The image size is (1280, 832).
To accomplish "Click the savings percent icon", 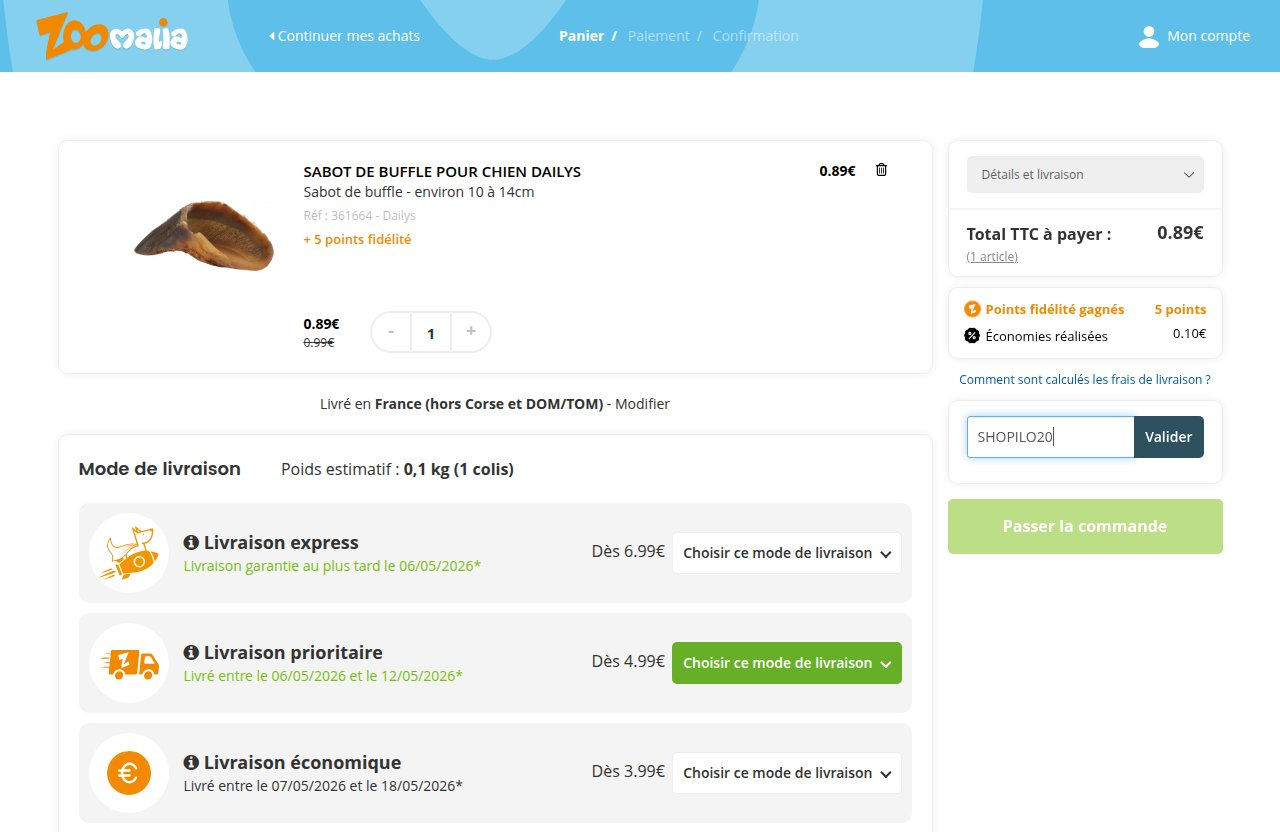I will tap(972, 335).
